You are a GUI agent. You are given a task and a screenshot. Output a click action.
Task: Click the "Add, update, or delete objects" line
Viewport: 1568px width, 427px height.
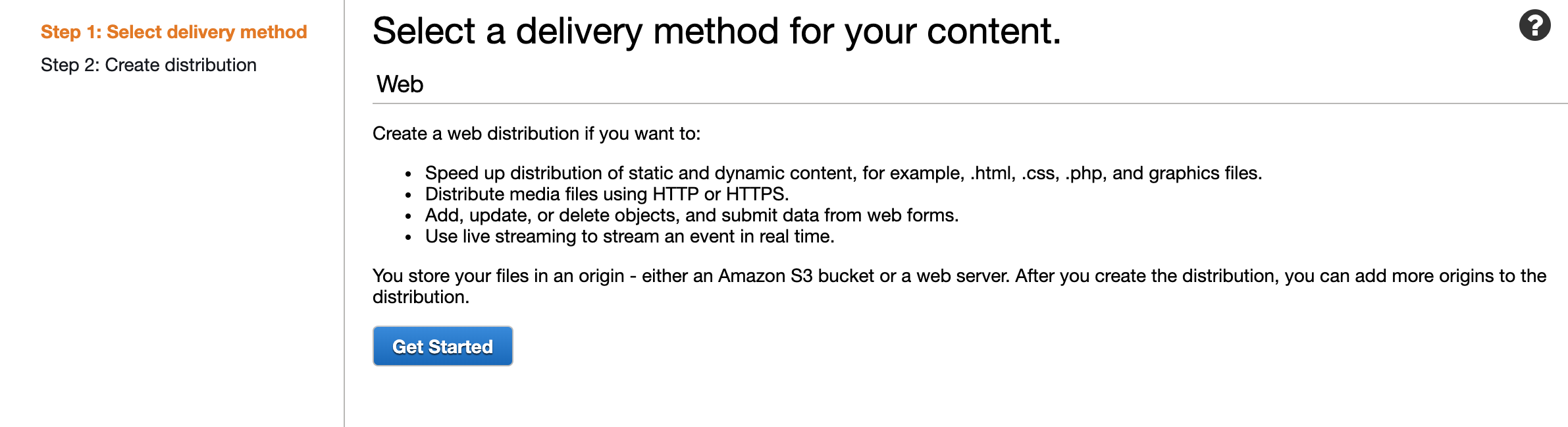click(691, 215)
